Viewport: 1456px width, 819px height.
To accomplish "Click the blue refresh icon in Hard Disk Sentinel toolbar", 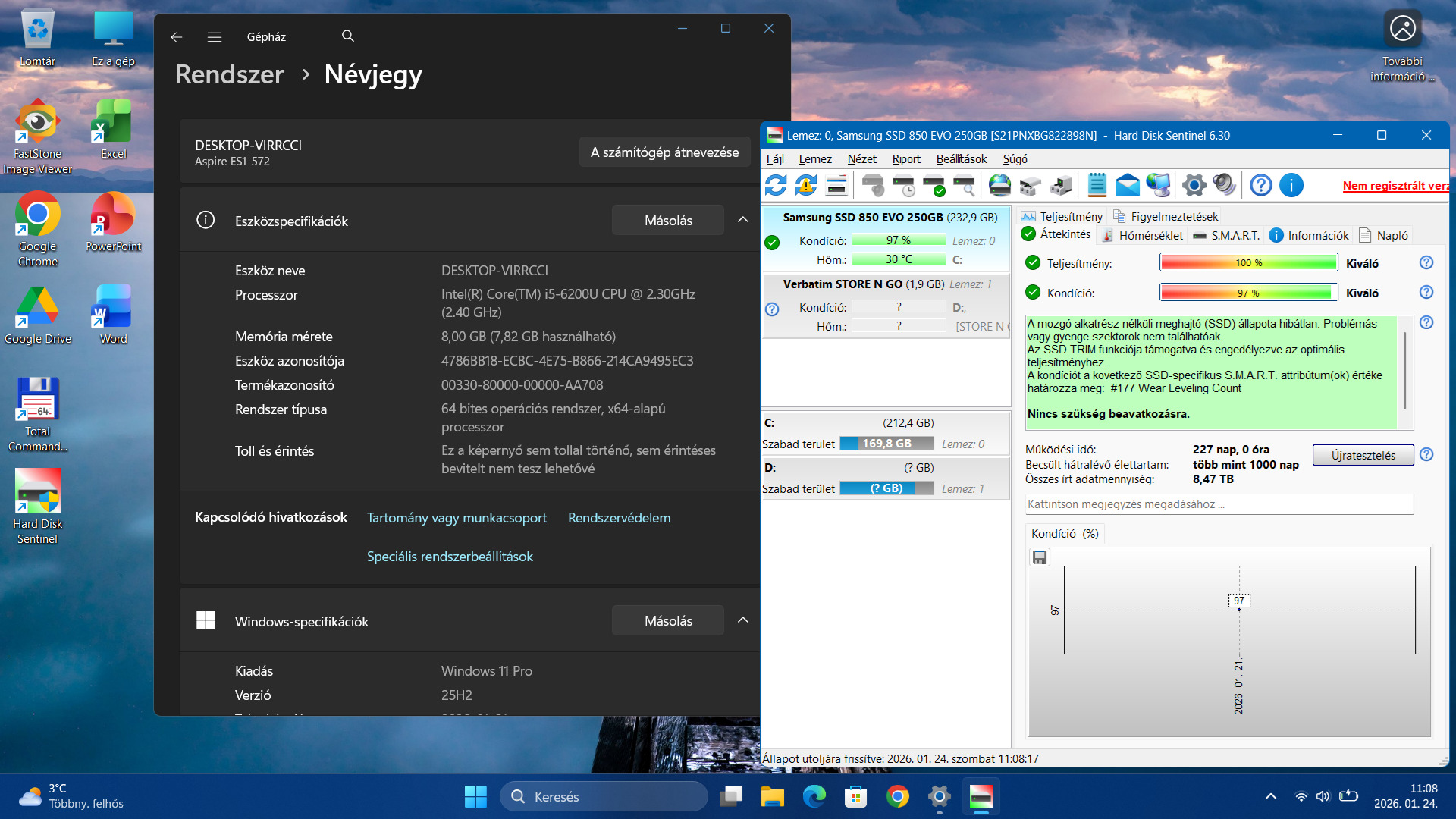I will [x=776, y=185].
